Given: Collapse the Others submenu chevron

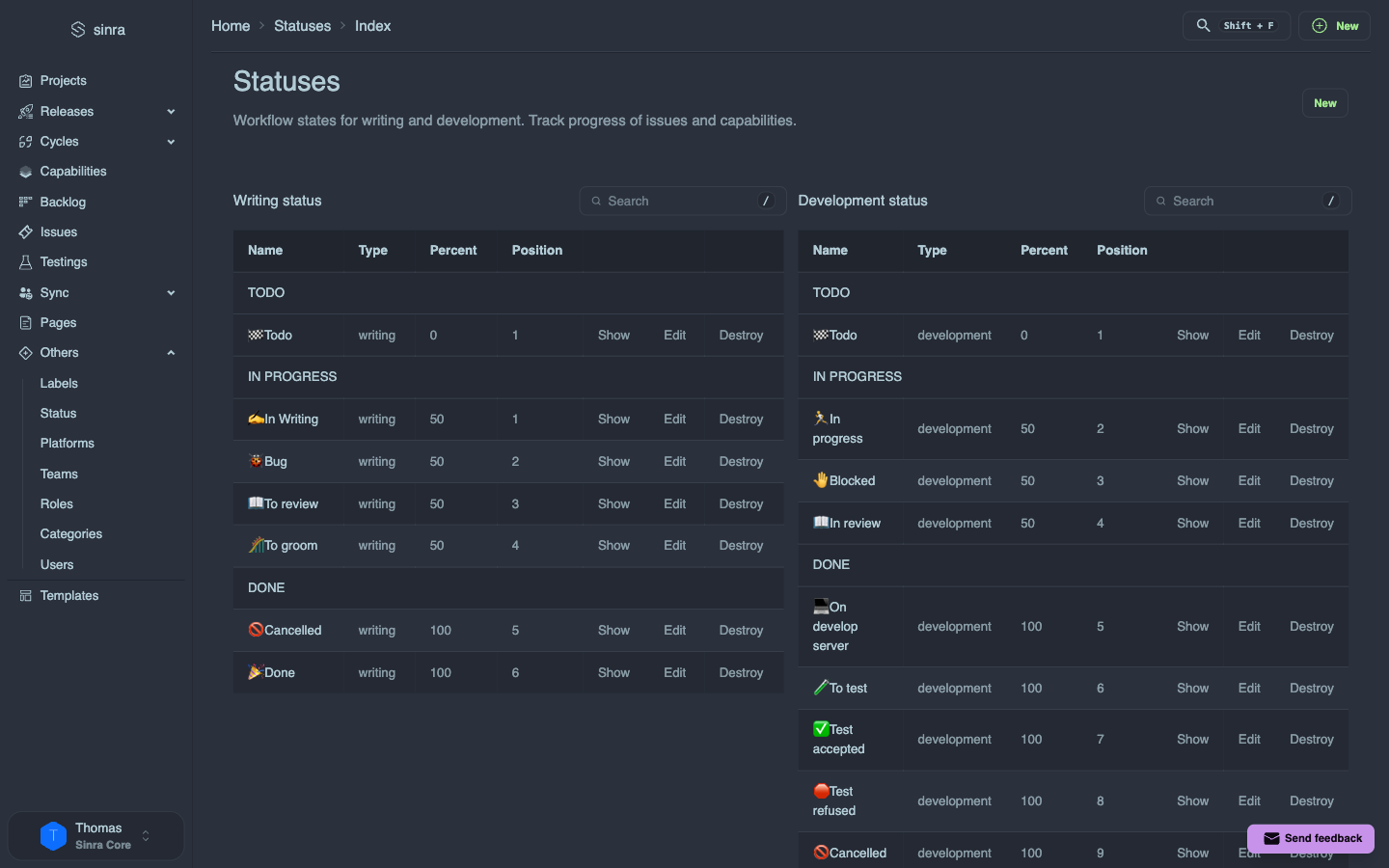Looking at the screenshot, I should pyautogui.click(x=171, y=353).
